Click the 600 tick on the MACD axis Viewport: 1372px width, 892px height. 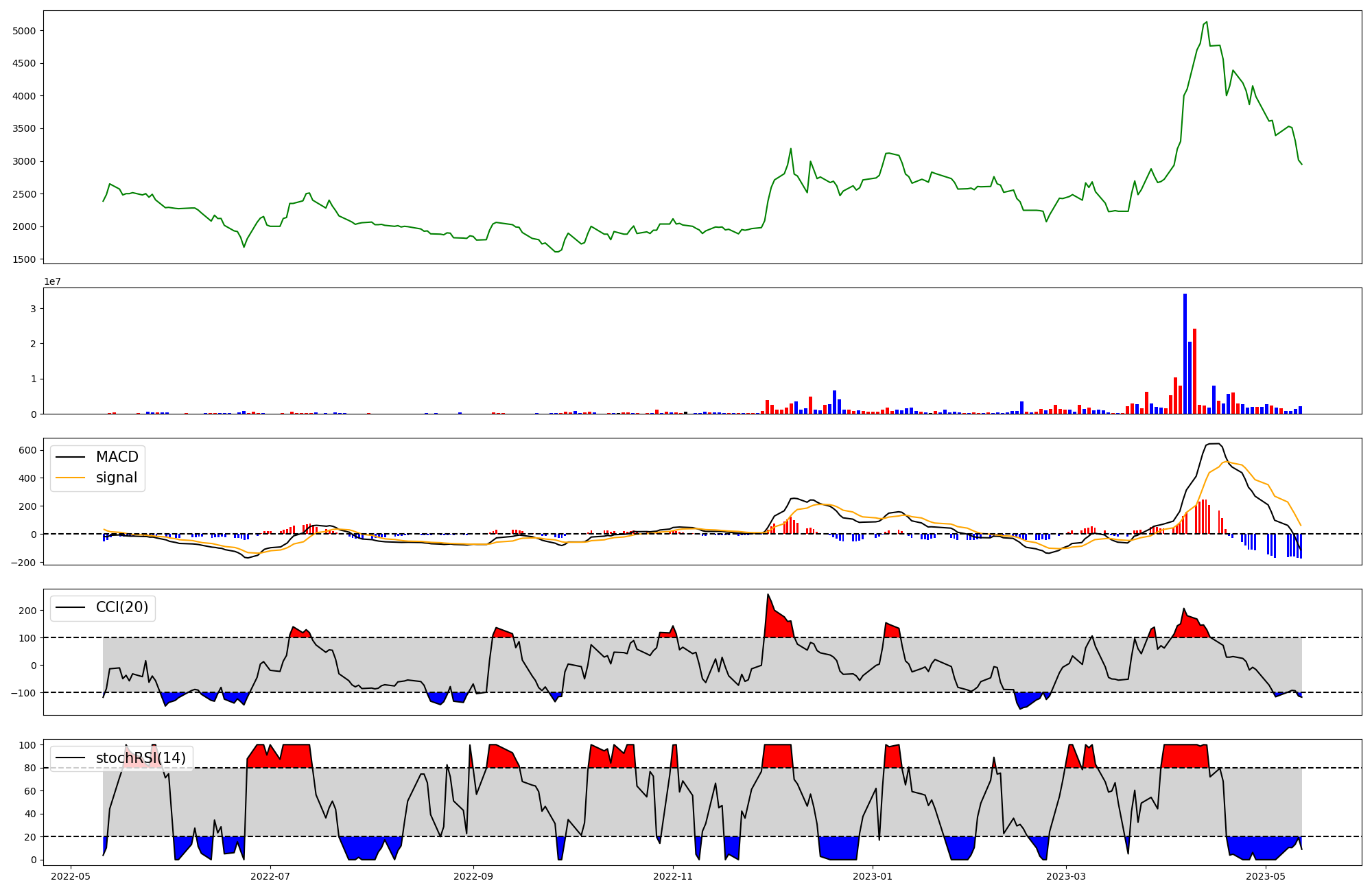coord(27,450)
